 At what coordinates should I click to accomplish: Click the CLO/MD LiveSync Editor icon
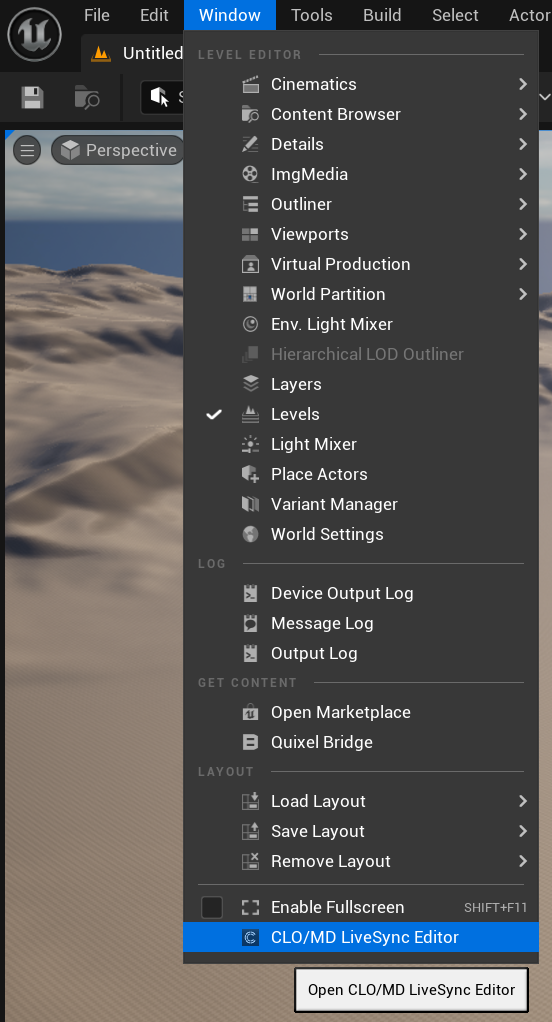[250, 937]
